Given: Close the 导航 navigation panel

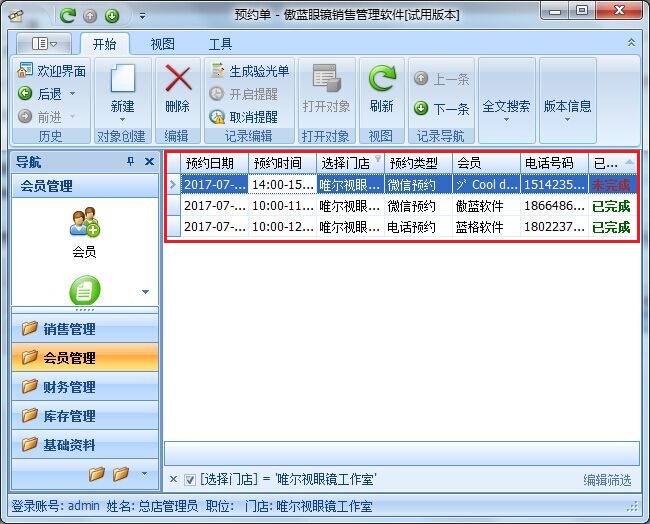Looking at the screenshot, I should coord(150,161).
